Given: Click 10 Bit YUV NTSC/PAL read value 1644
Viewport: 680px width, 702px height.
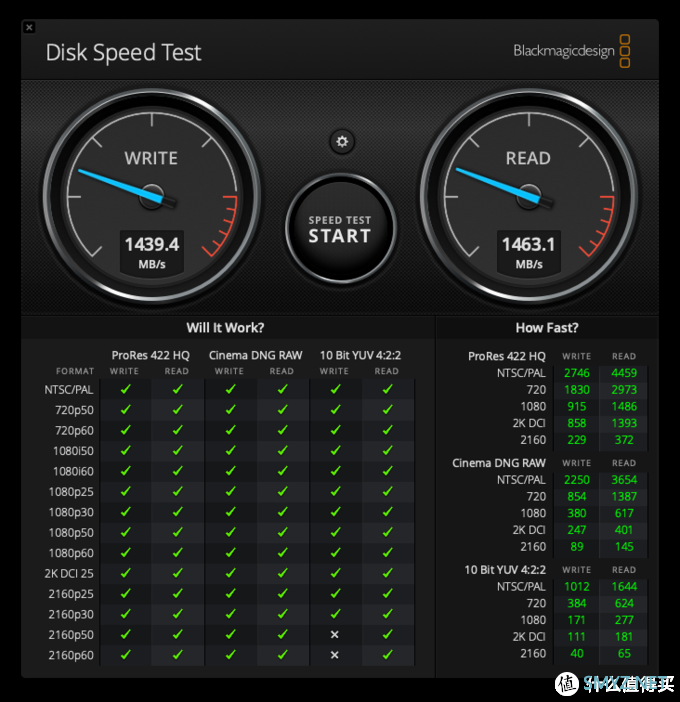Looking at the screenshot, I should pyautogui.click(x=624, y=586).
